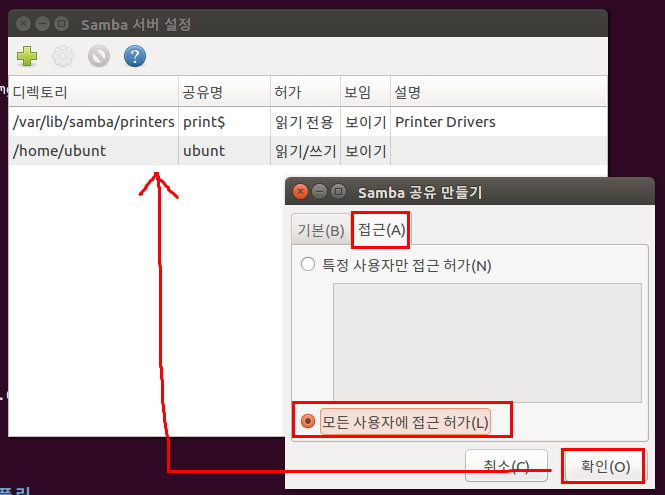Image resolution: width=665 pixels, height=495 pixels.
Task: Select the 모든 사용자에 접근 허가(L) radio button
Action: [x=308, y=421]
